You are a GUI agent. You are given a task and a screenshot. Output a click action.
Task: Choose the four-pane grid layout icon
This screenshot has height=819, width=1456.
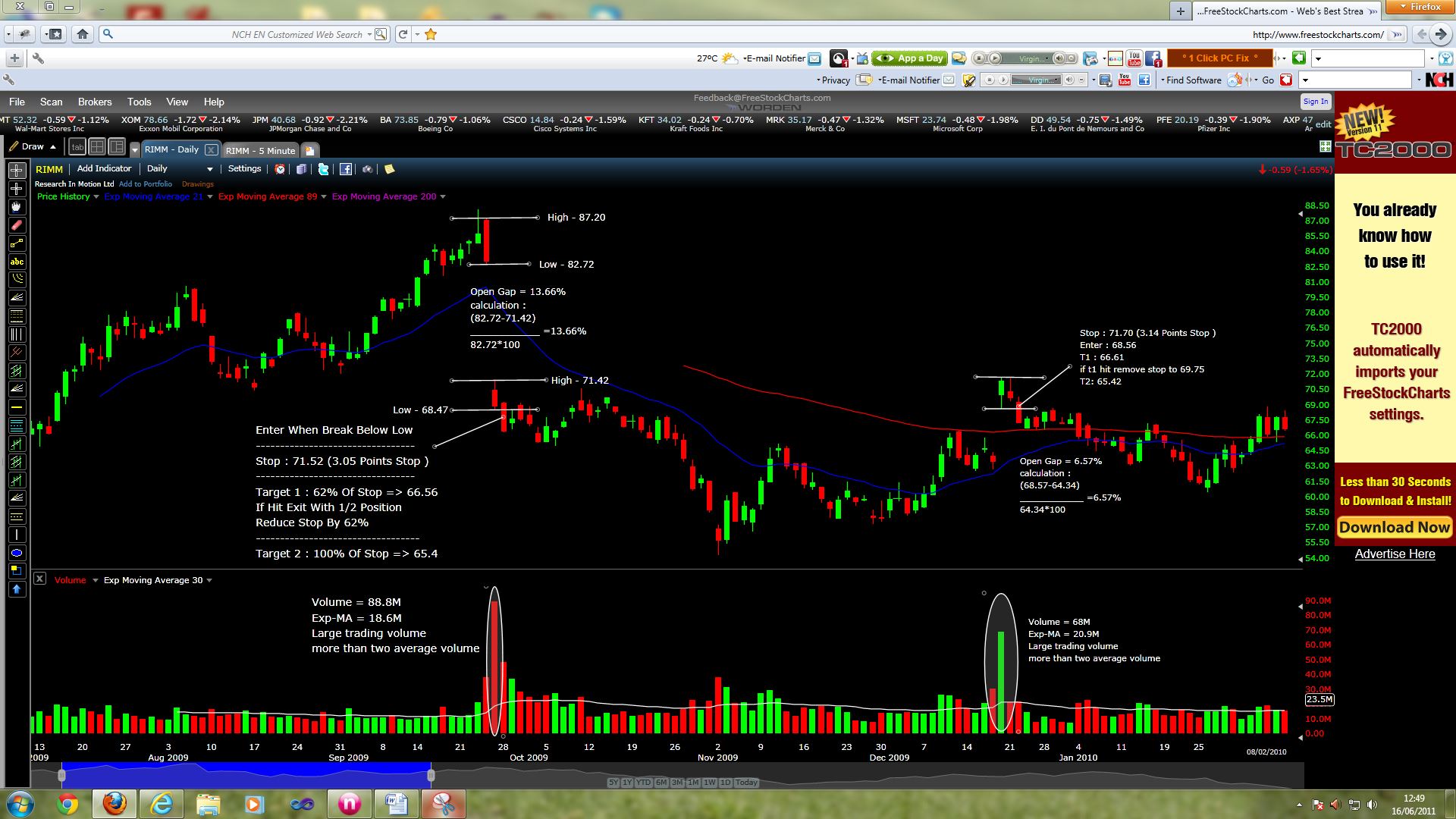point(97,147)
